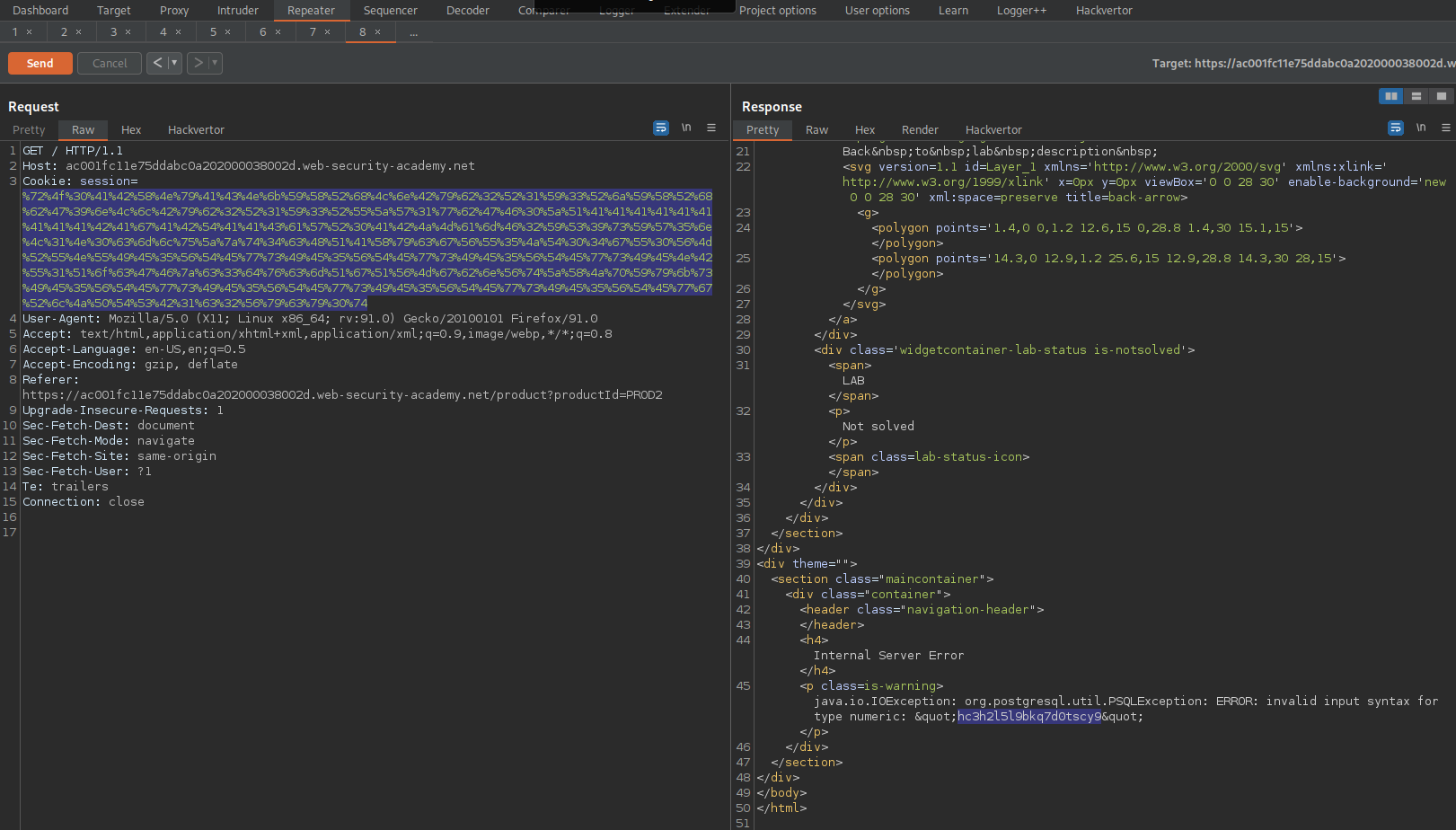Open the Learn tab
This screenshot has width=1456, height=830.
pyautogui.click(x=954, y=11)
